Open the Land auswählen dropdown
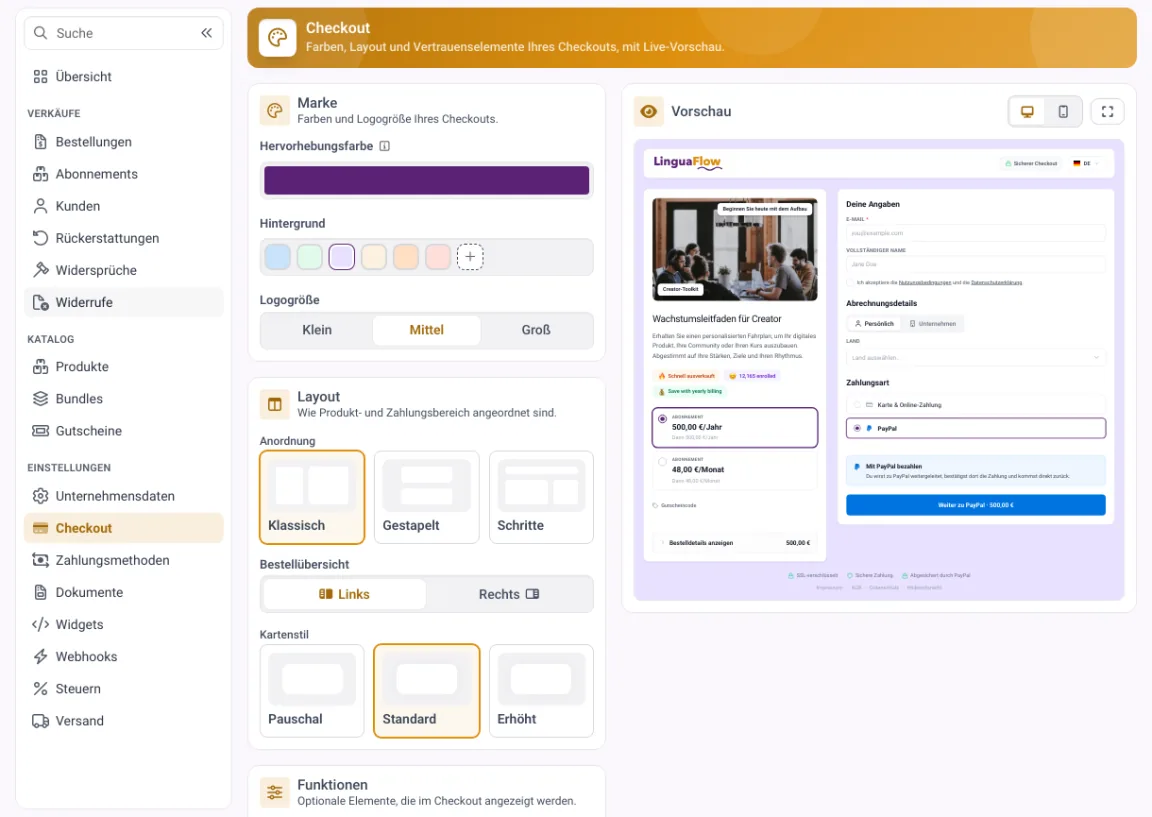The image size is (1152, 817). click(976, 358)
